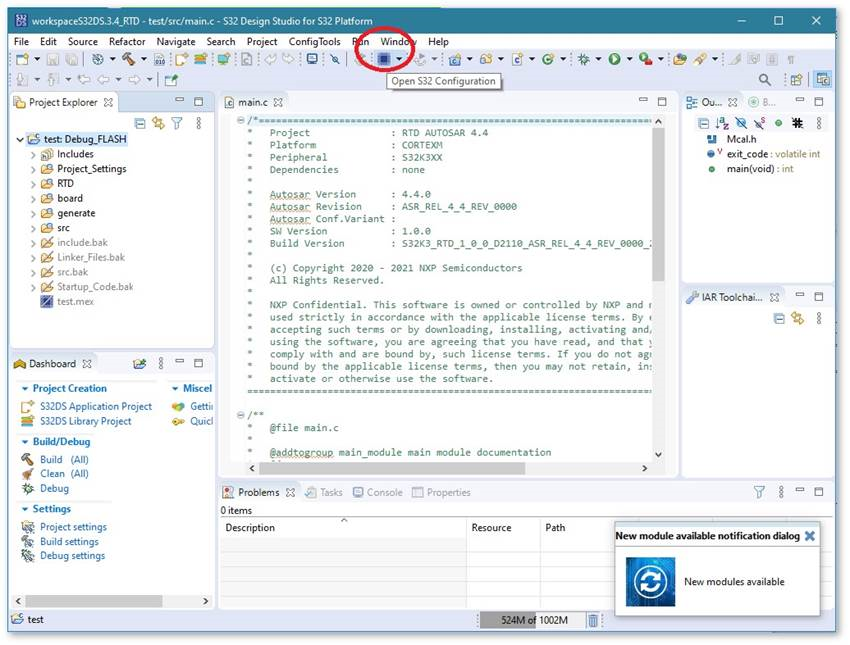Click the Dashboard panel export icon
The height and width of the screenshot is (645, 850).
pyautogui.click(x=139, y=364)
